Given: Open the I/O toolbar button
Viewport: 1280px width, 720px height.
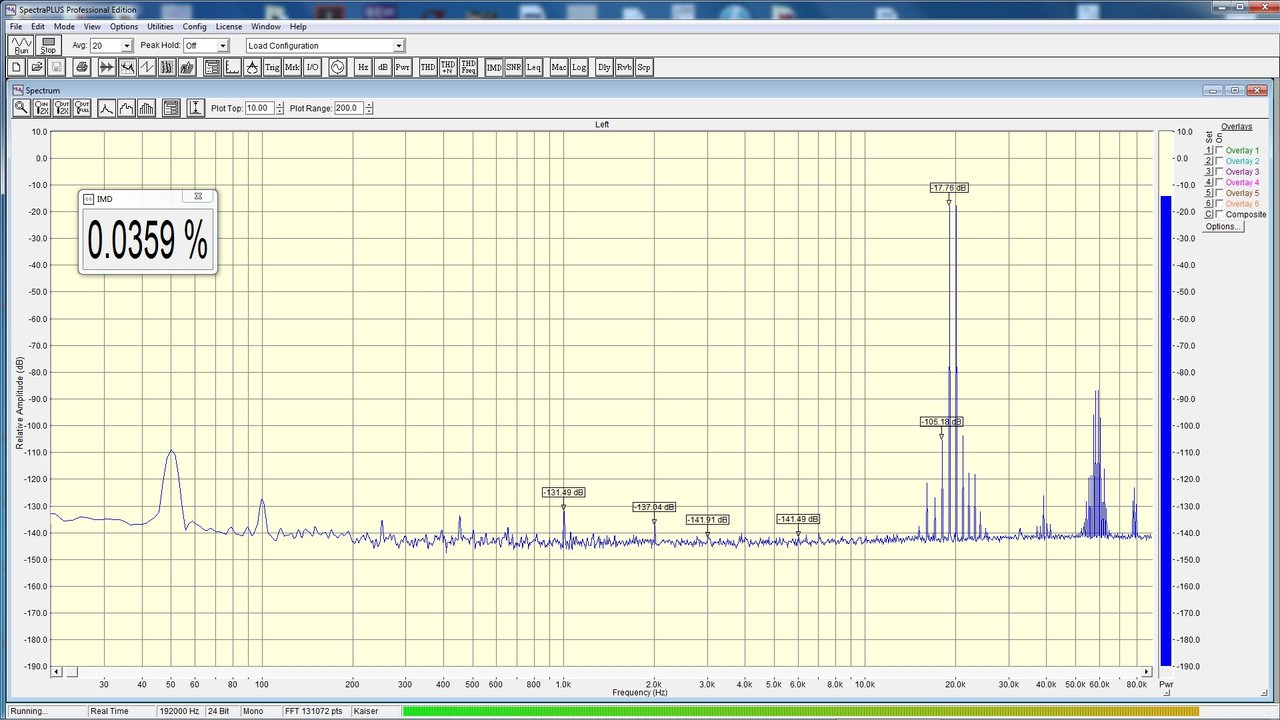Looking at the screenshot, I should (x=312, y=67).
